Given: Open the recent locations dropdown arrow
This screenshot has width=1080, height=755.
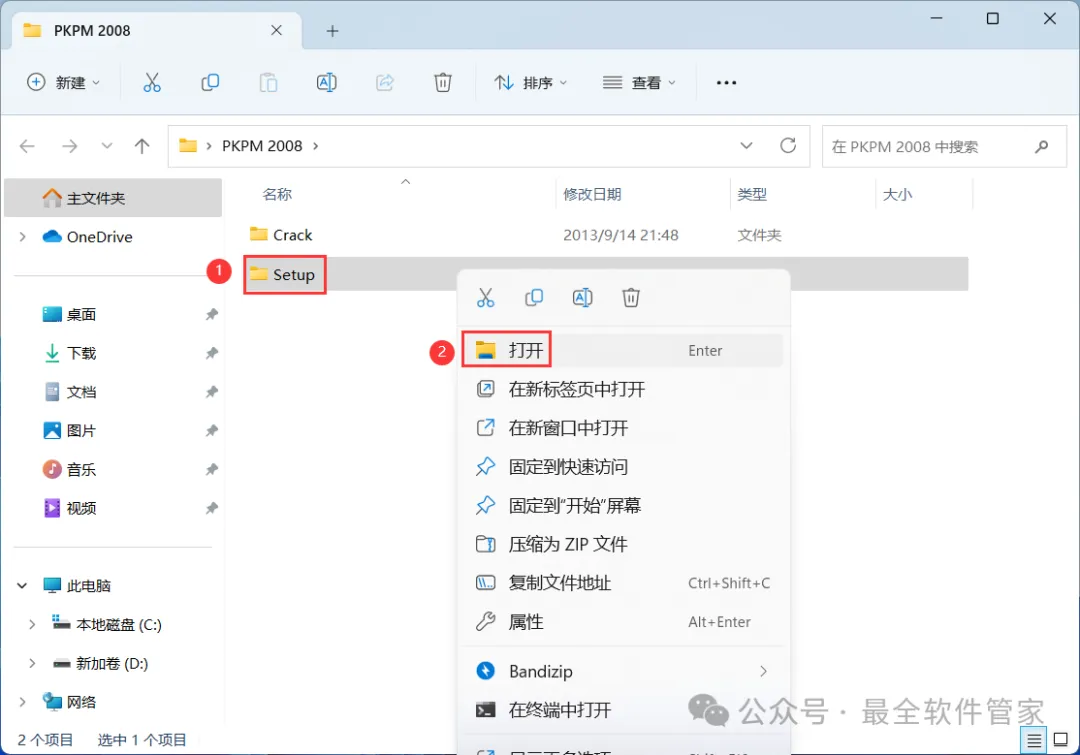Looking at the screenshot, I should (x=107, y=146).
